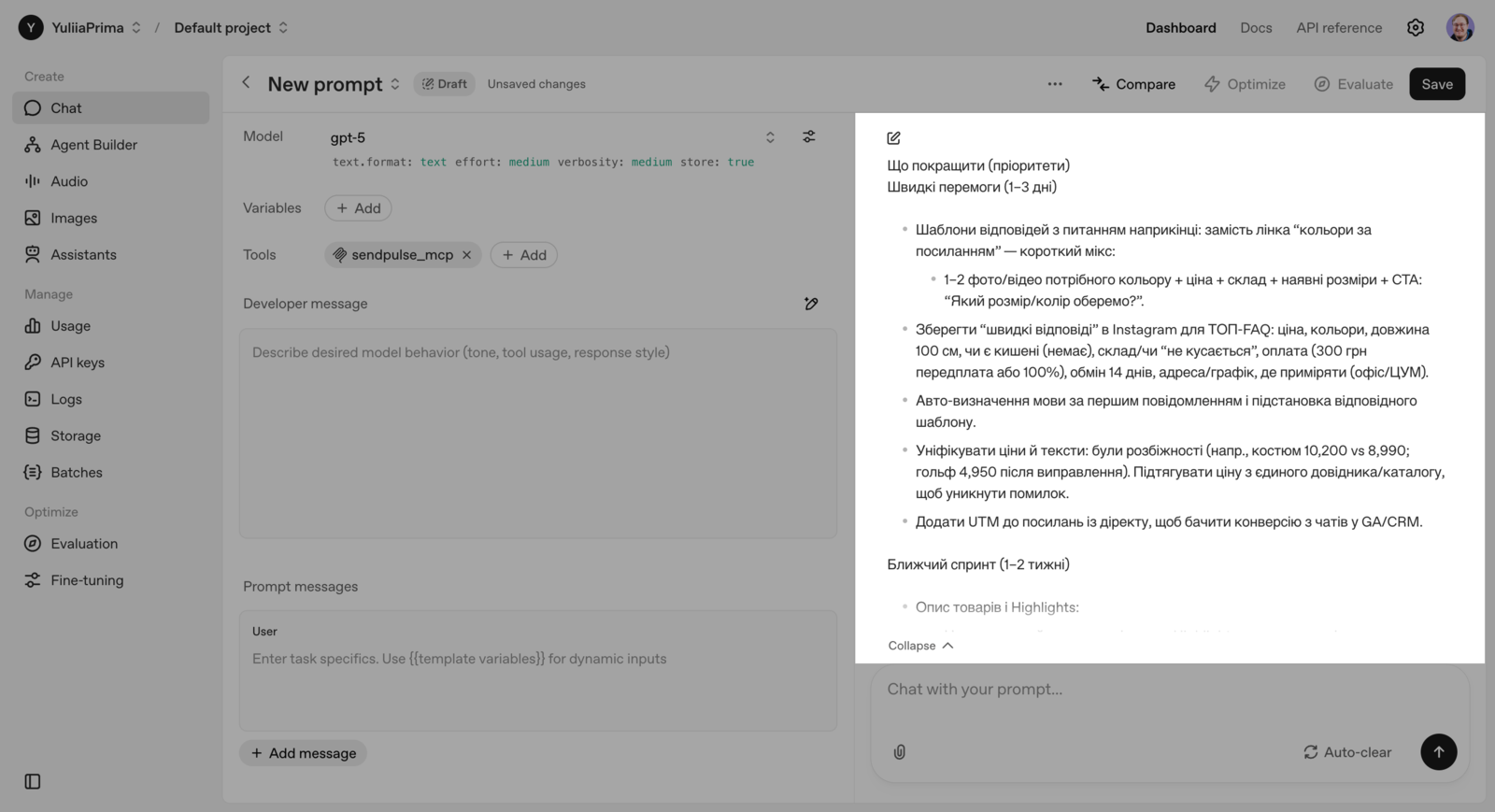Expand the Default project switcher
This screenshot has height=812, width=1495.
[283, 28]
